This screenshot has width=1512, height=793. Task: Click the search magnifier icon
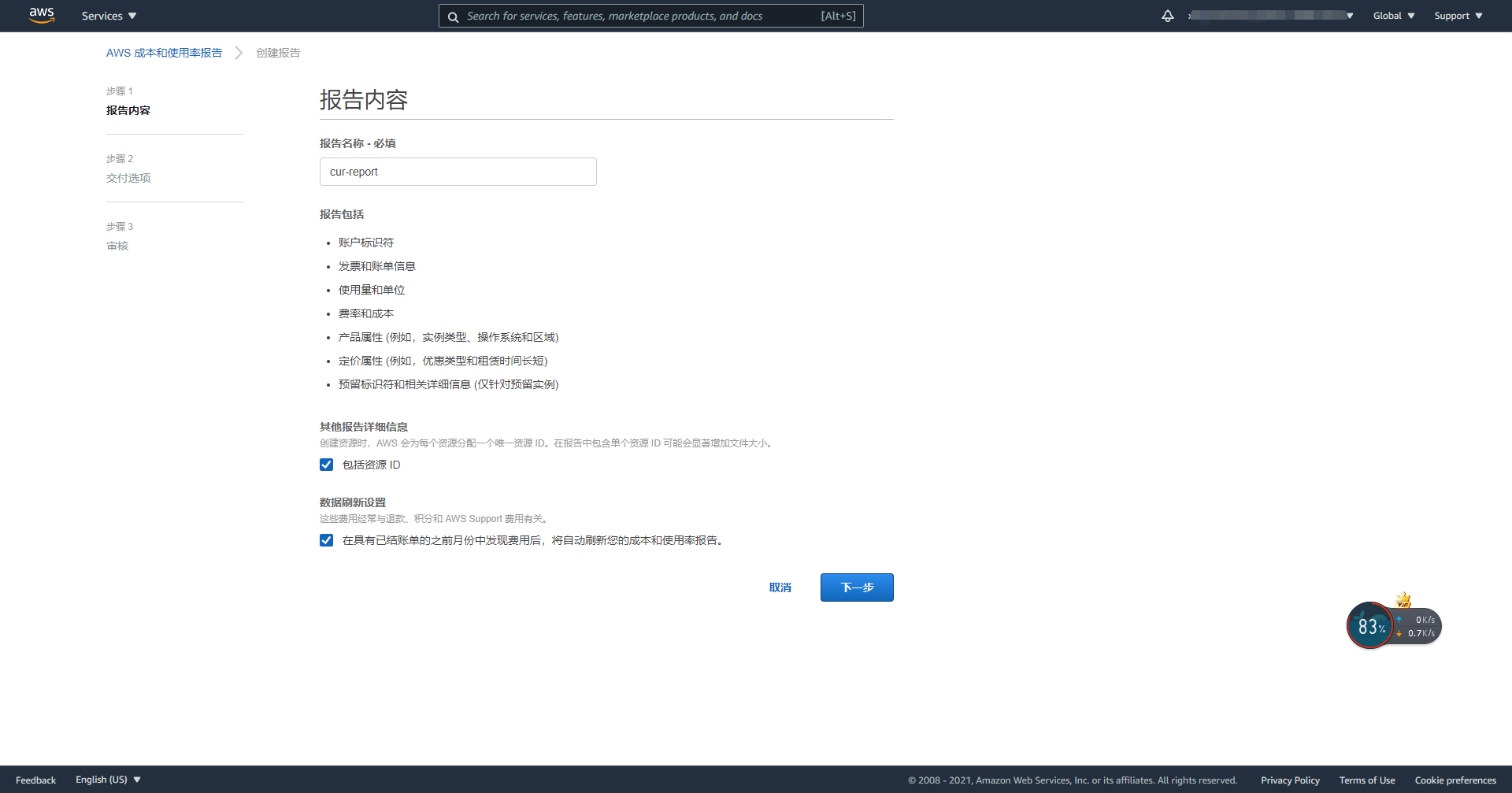453,17
